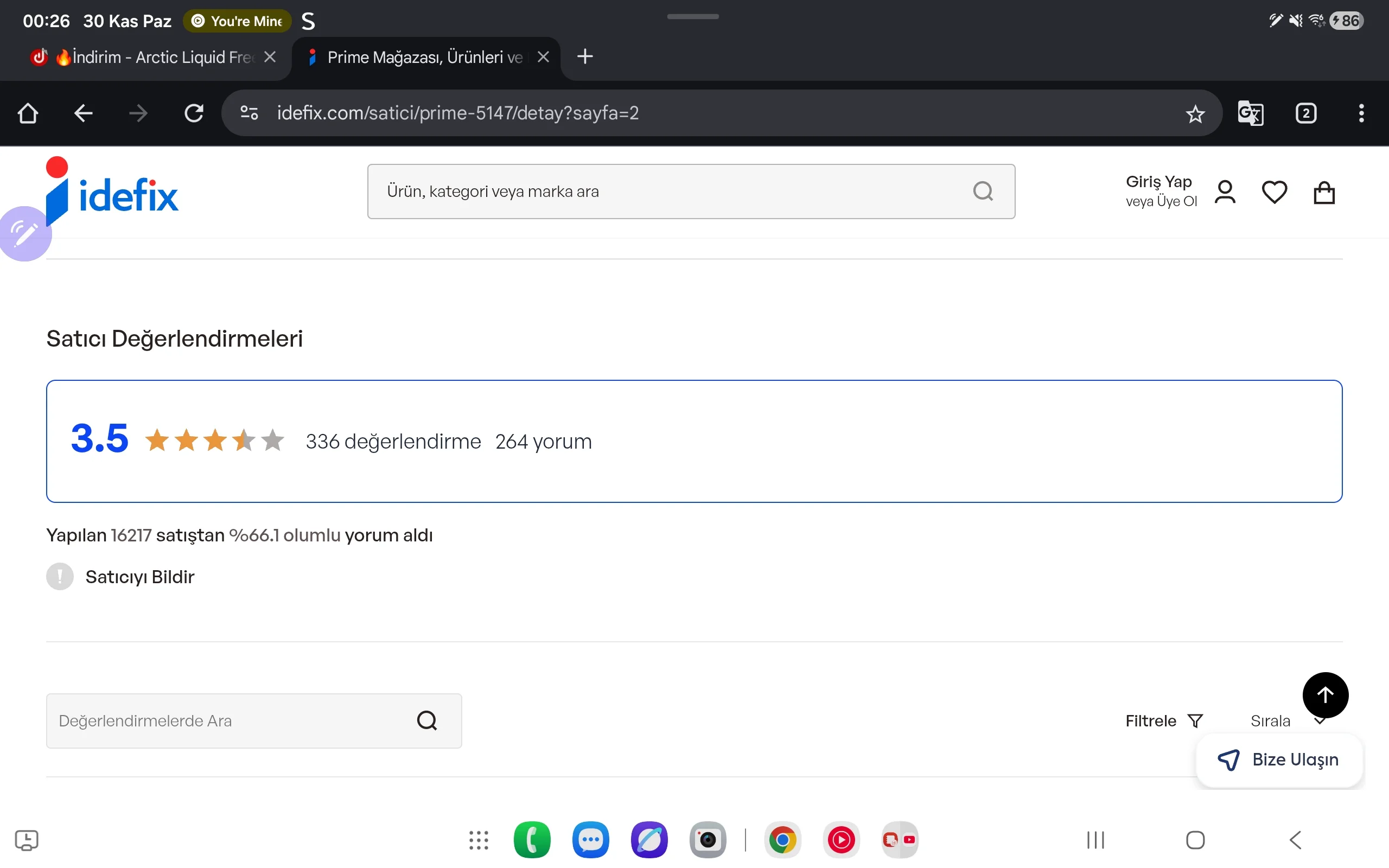Image resolution: width=1389 pixels, height=868 pixels.
Task: Click the Google Translate icon
Action: (1250, 113)
